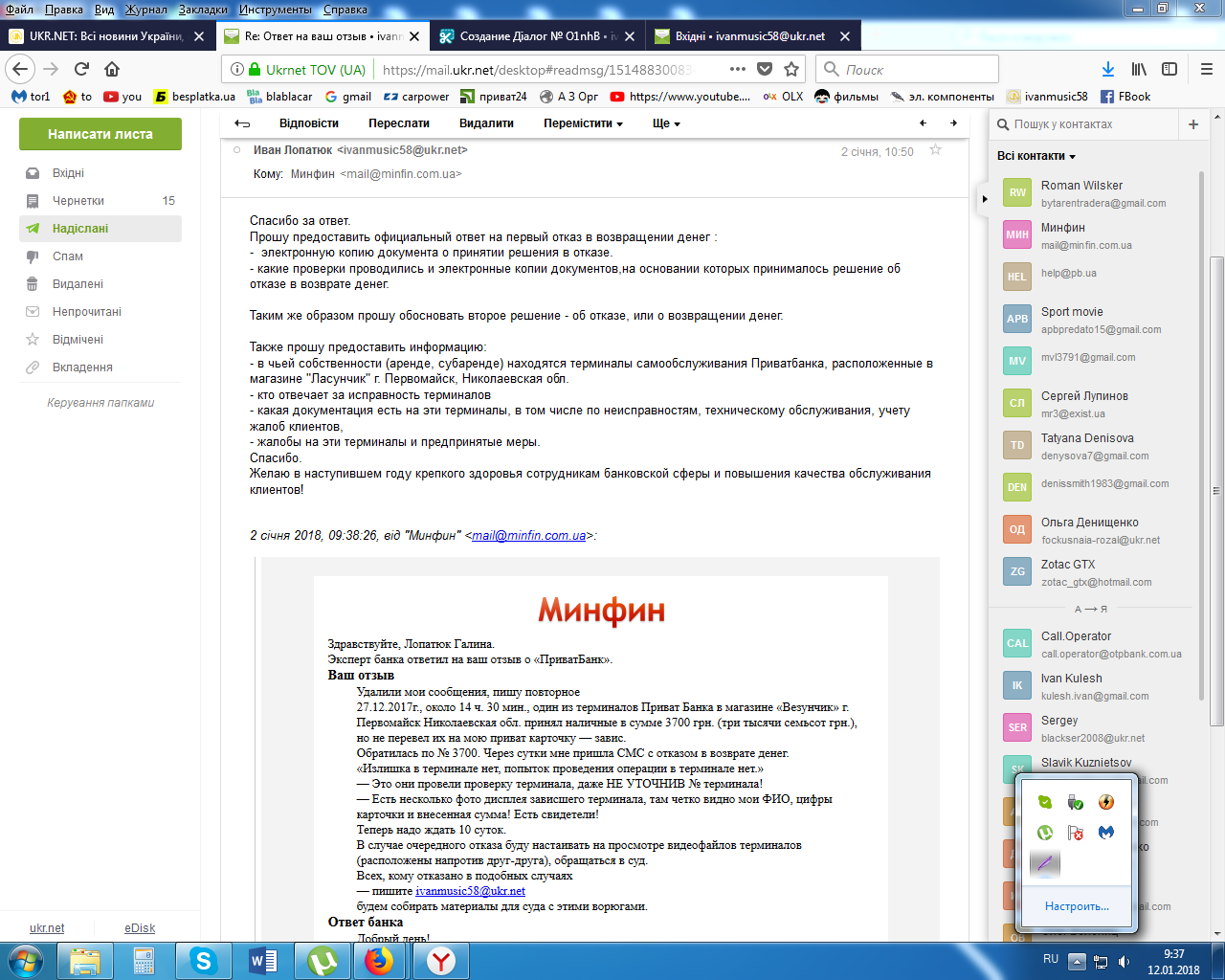1225x980 pixels.
Task: Expand the Всі контакти filter dropdown
Action: [x=1036, y=156]
